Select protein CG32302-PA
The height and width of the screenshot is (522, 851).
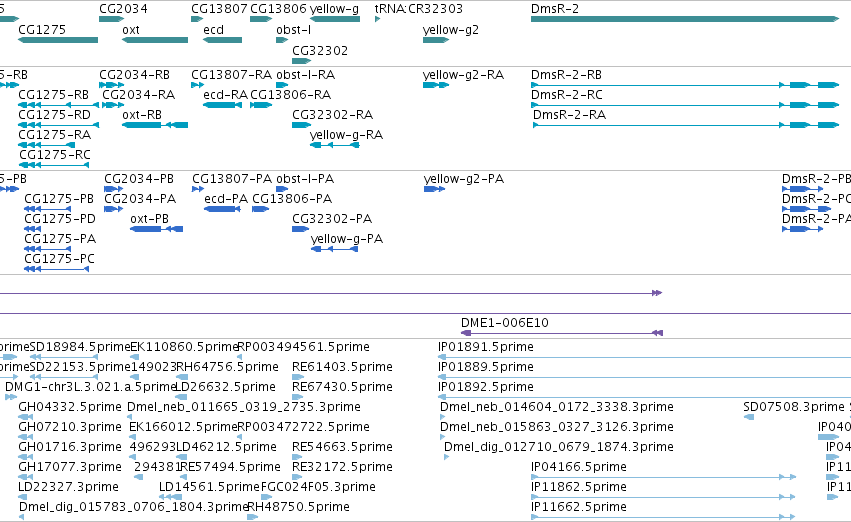(301, 229)
